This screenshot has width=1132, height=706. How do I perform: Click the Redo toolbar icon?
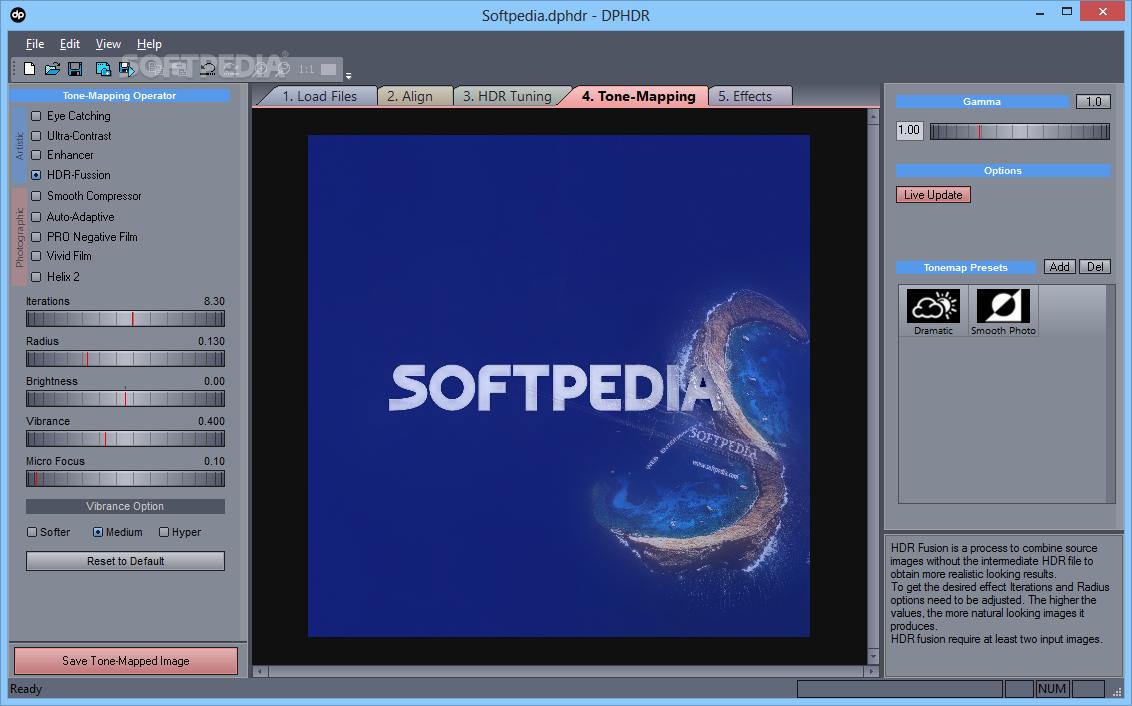(231, 69)
